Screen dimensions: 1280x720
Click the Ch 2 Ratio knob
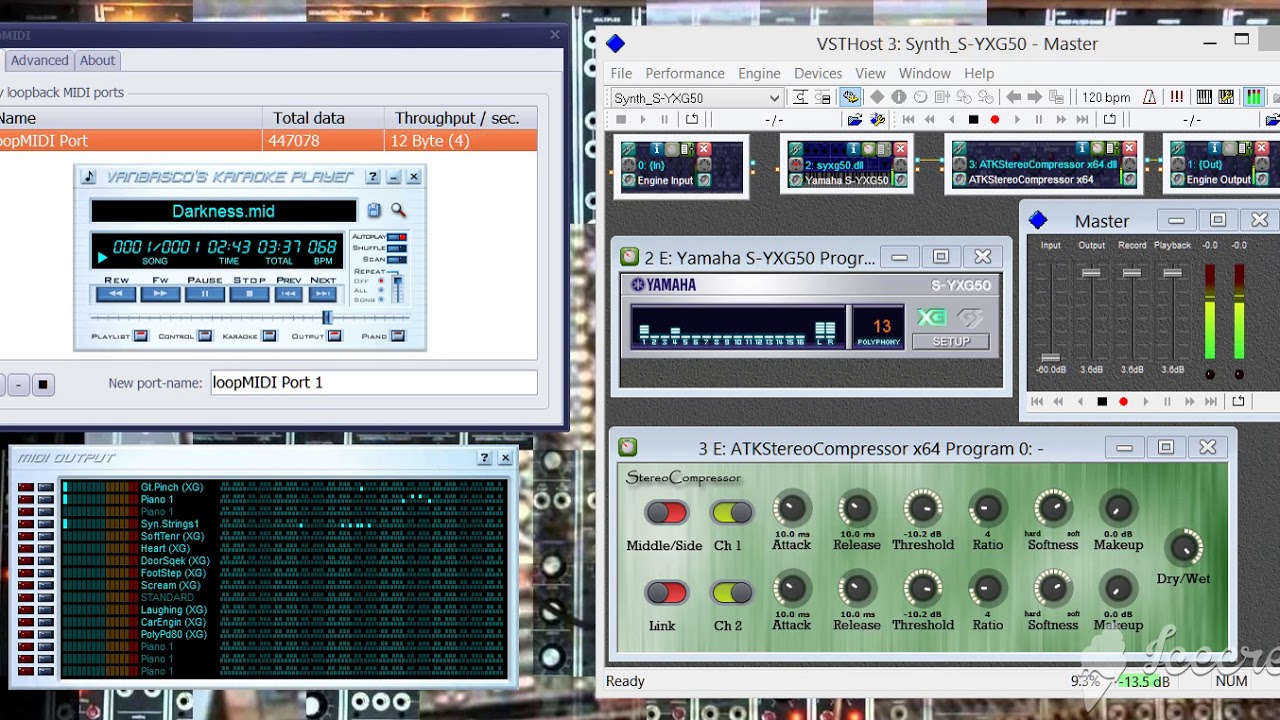pyautogui.click(x=987, y=589)
